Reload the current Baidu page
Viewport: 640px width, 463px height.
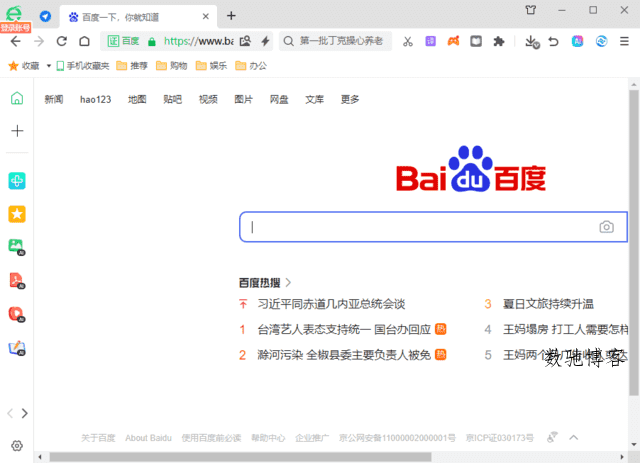pos(62,41)
